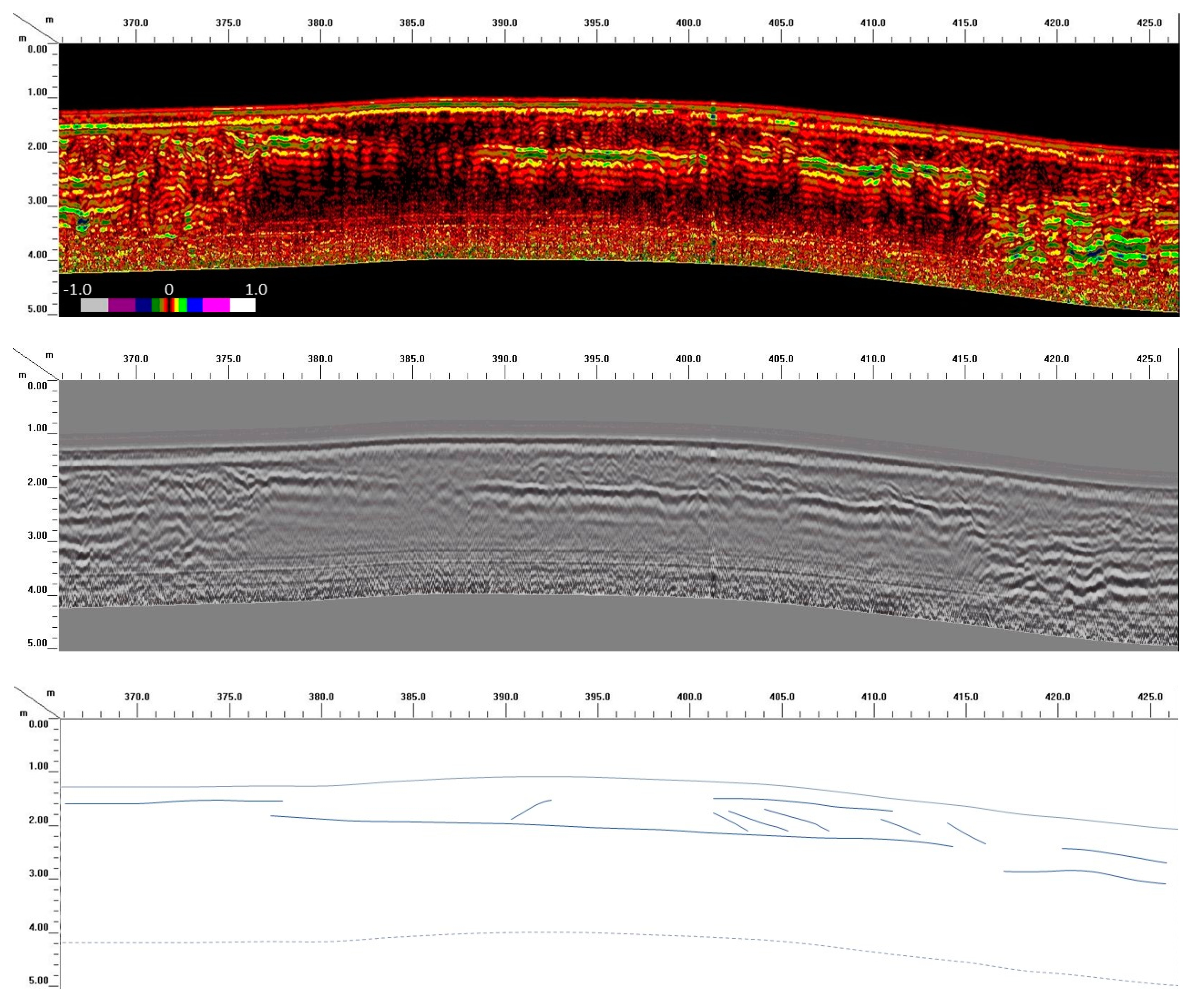Click depth label '3.00' beside the color radargram
The image size is (1197, 1008).
pyautogui.click(x=38, y=200)
